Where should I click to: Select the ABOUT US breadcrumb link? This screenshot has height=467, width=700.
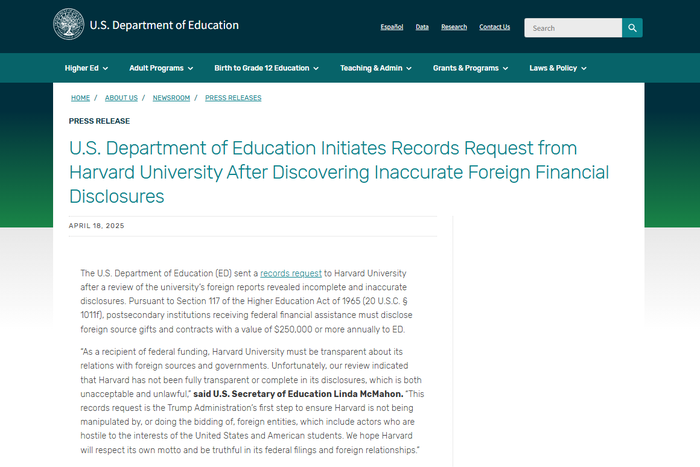tap(121, 98)
